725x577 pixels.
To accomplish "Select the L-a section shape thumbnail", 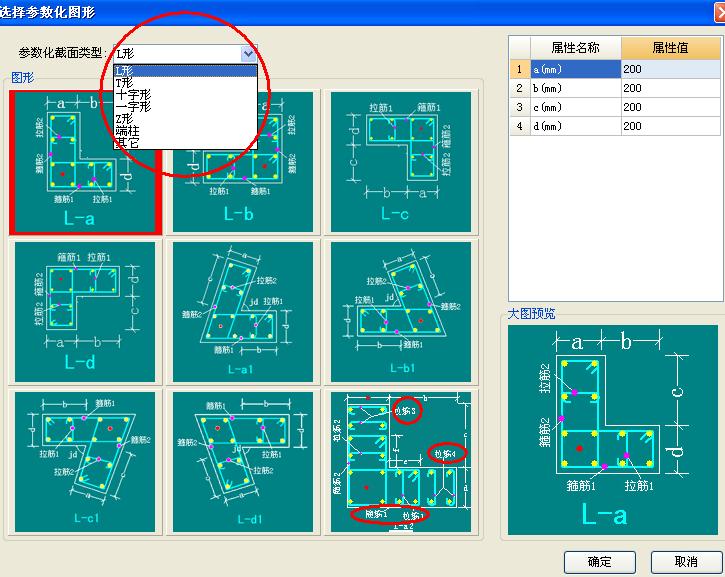I will (85, 162).
